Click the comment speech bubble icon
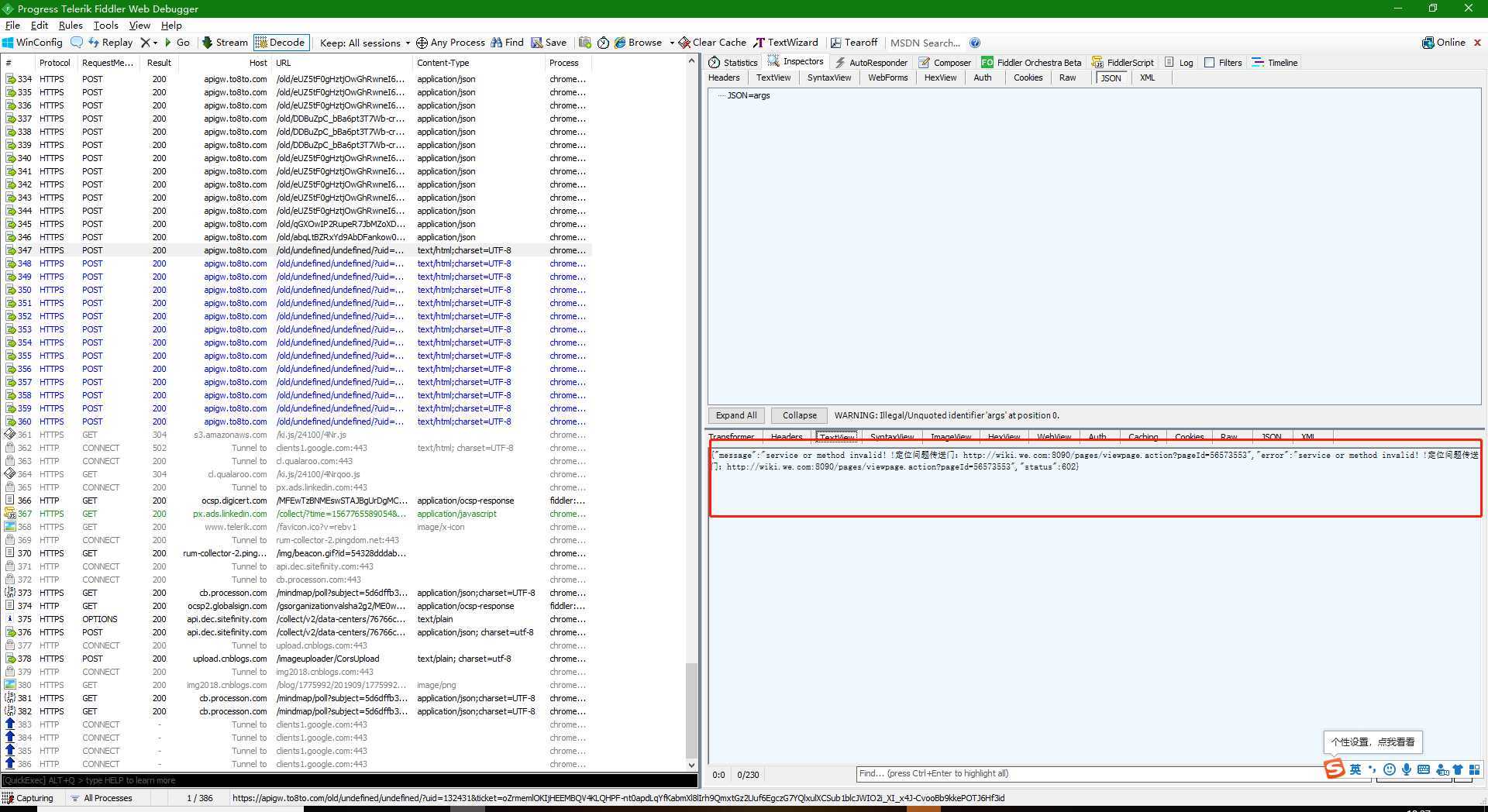The width and height of the screenshot is (1488, 812). coord(76,43)
